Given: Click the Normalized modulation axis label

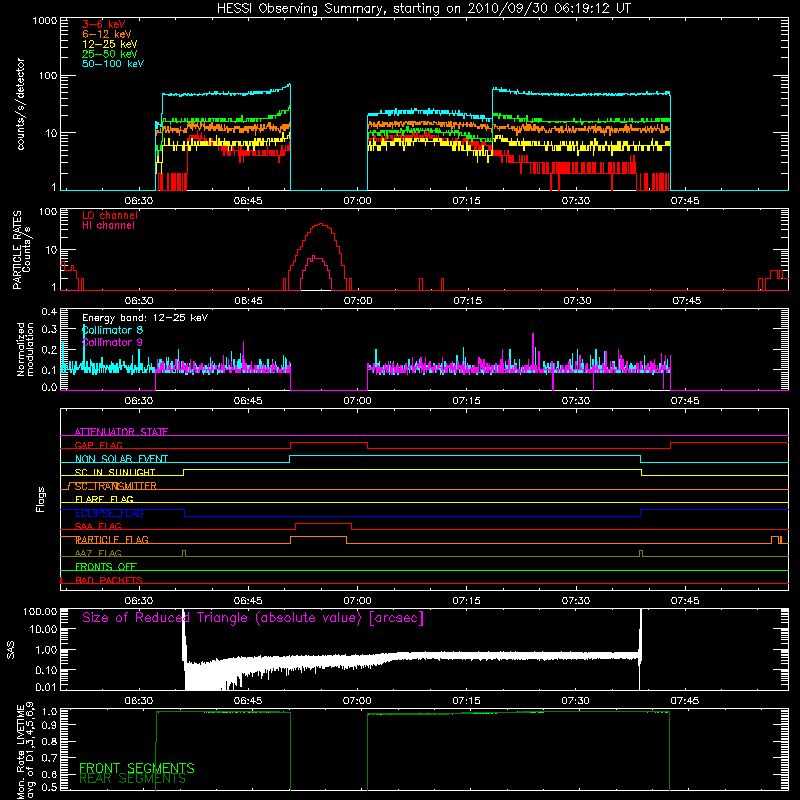Looking at the screenshot, I should point(25,349).
